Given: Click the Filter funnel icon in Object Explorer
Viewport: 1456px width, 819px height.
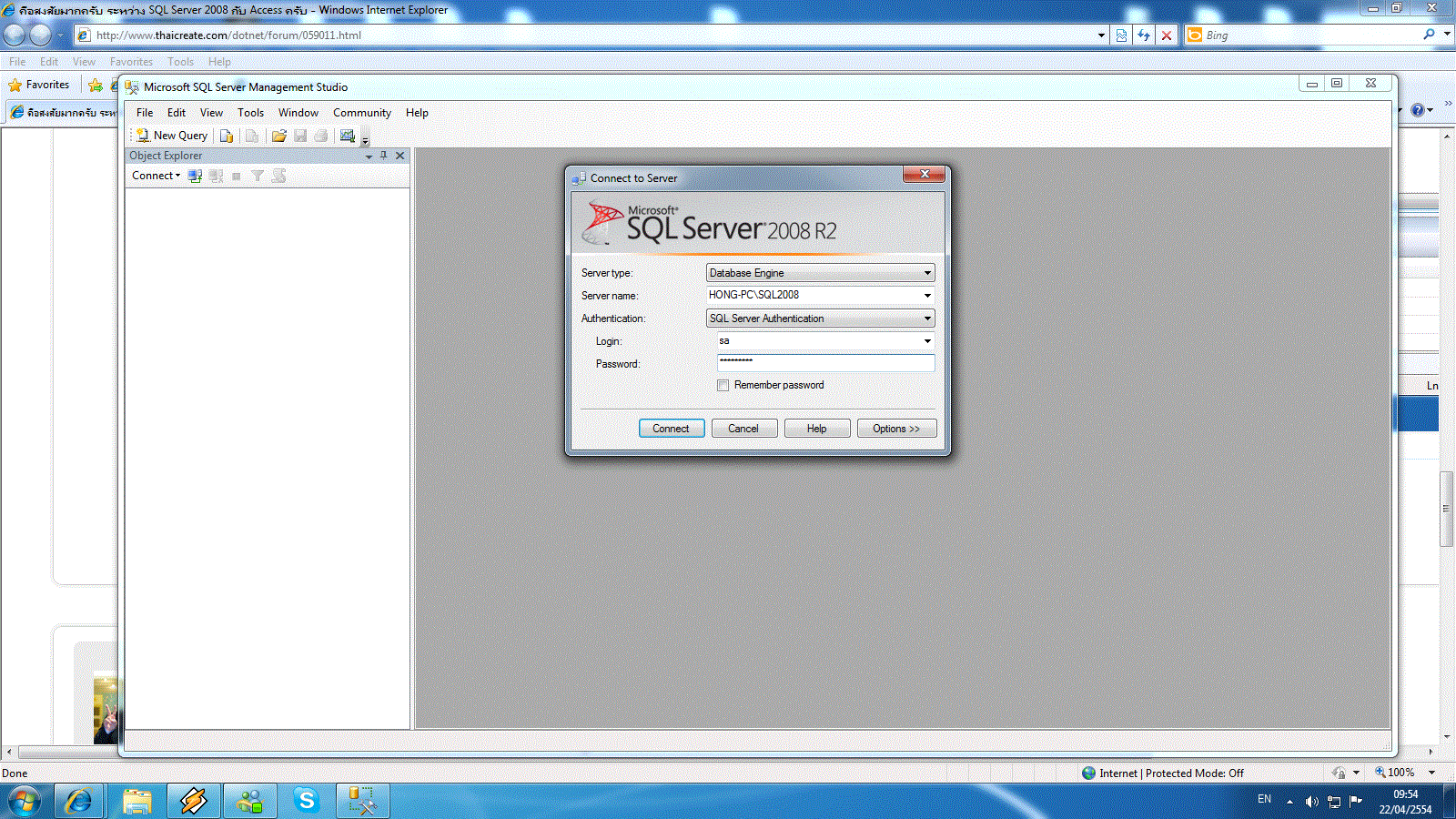Looking at the screenshot, I should [x=258, y=176].
